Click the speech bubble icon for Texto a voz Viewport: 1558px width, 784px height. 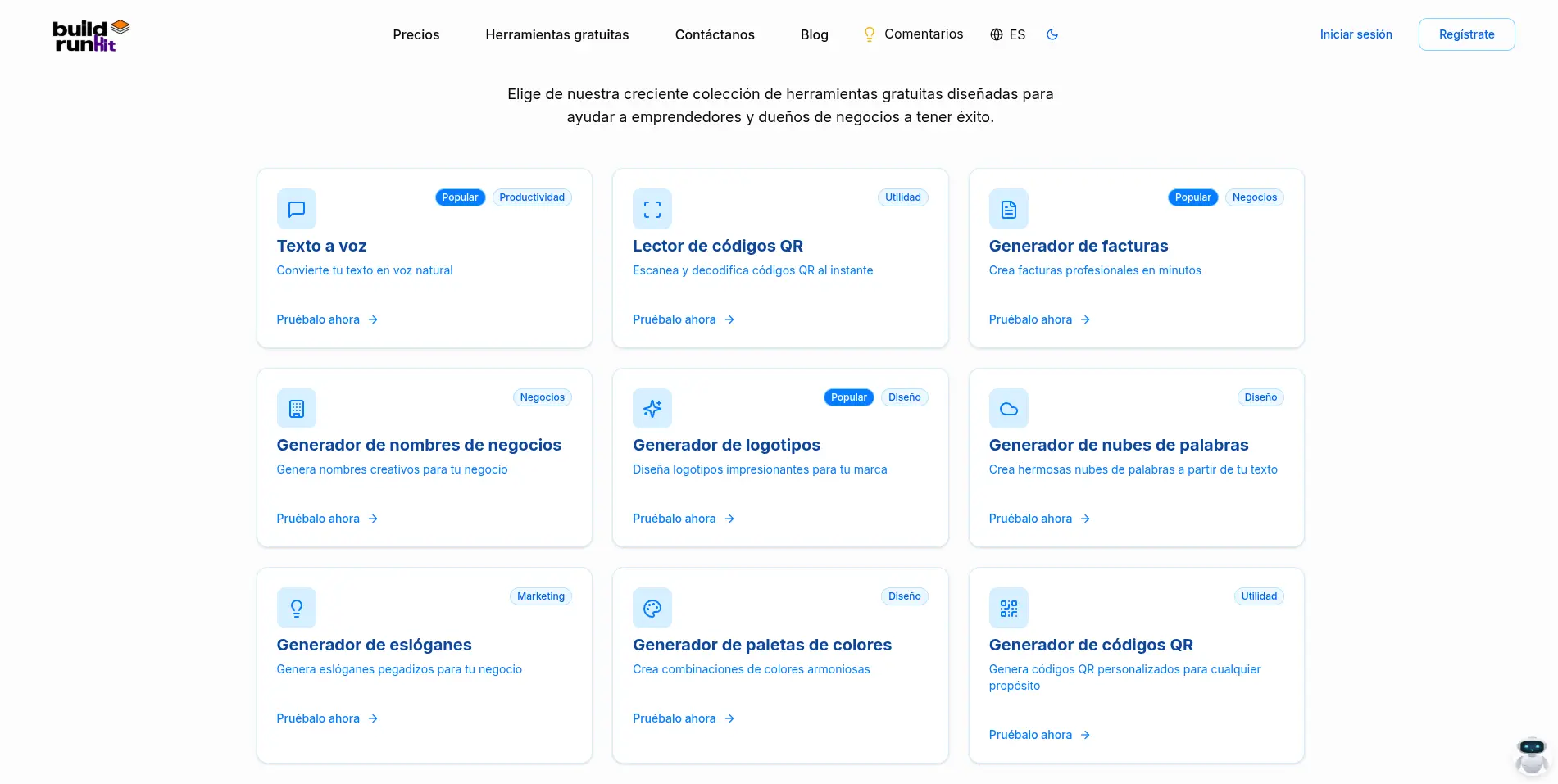(x=296, y=209)
